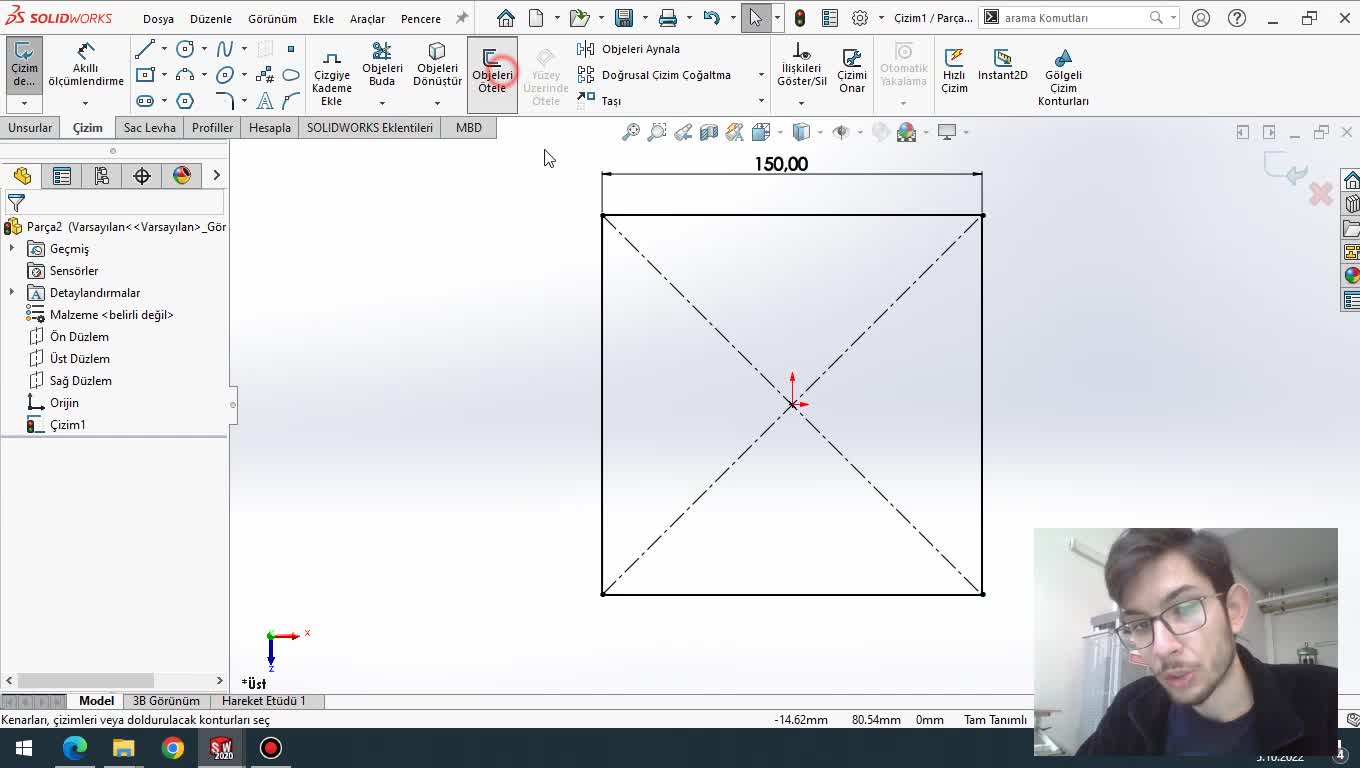Expand more manager tabs with the chevron
This screenshot has height=768, width=1360.
click(216, 176)
